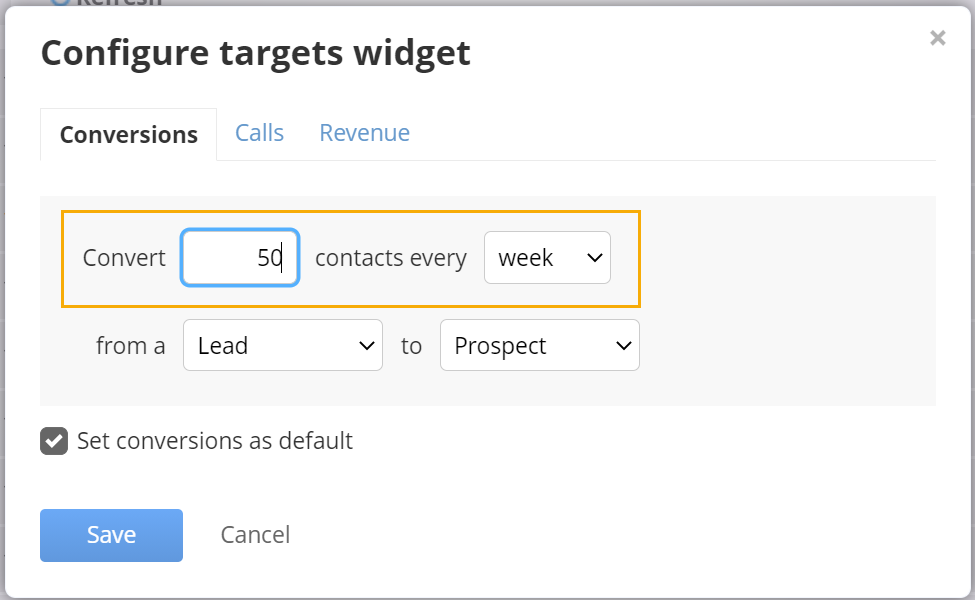Expand the Lead source stage dropdown
The width and height of the screenshot is (975, 600).
pyautogui.click(x=283, y=345)
